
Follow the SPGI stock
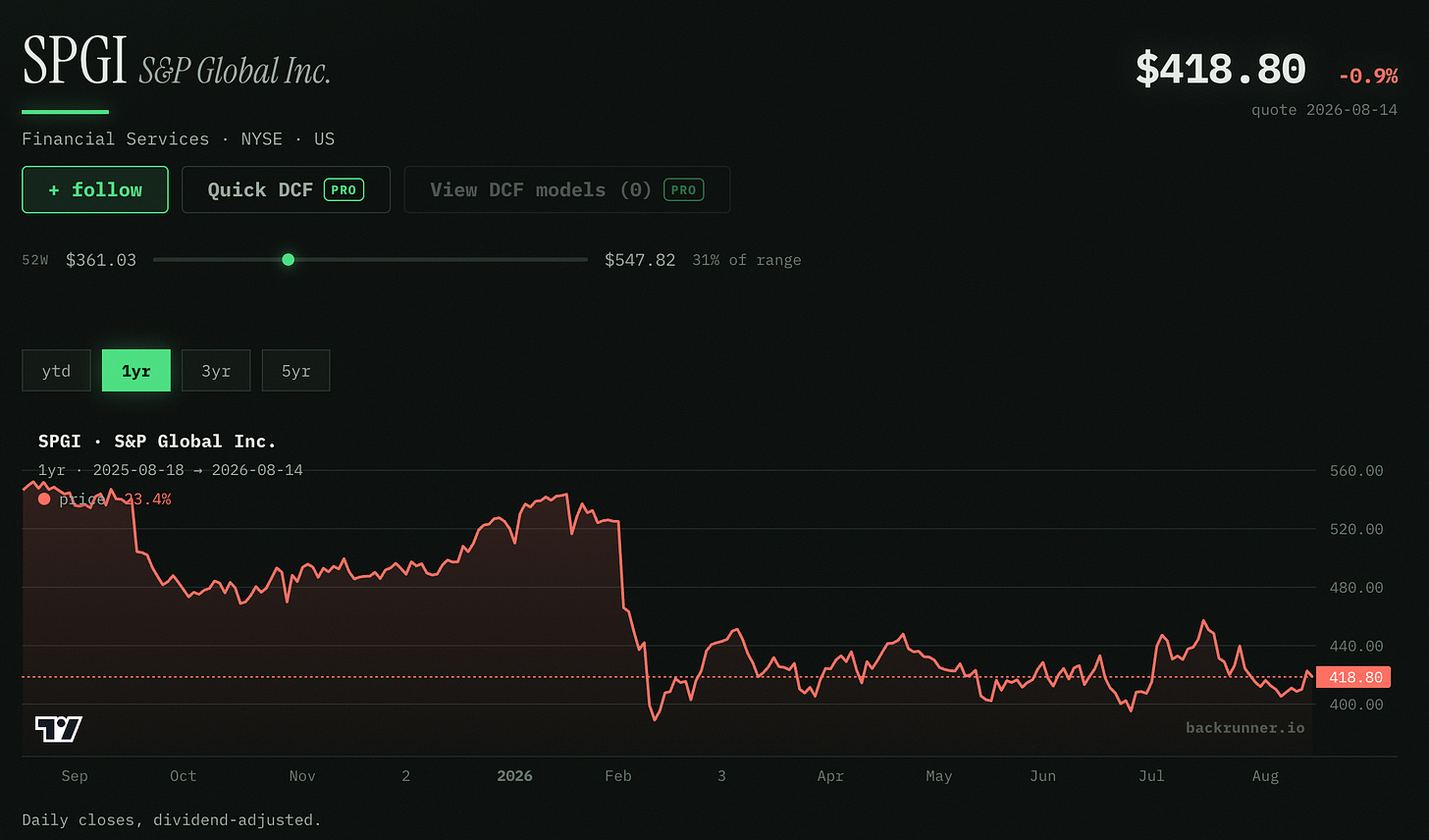click(95, 189)
